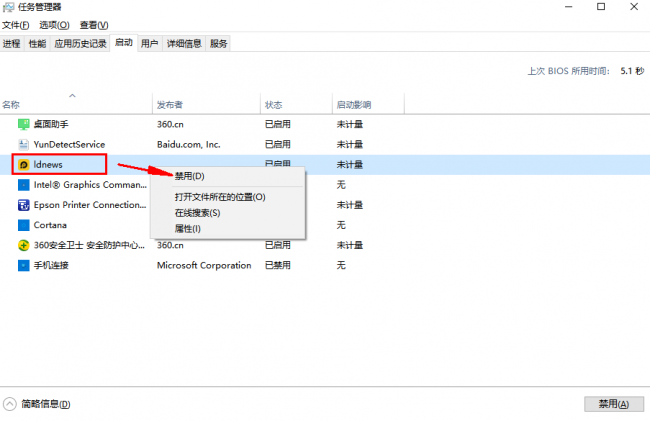Click the 5.1 秒 BIOS time value
Image resolution: width=650 pixels, height=421 pixels.
pyautogui.click(x=632, y=71)
